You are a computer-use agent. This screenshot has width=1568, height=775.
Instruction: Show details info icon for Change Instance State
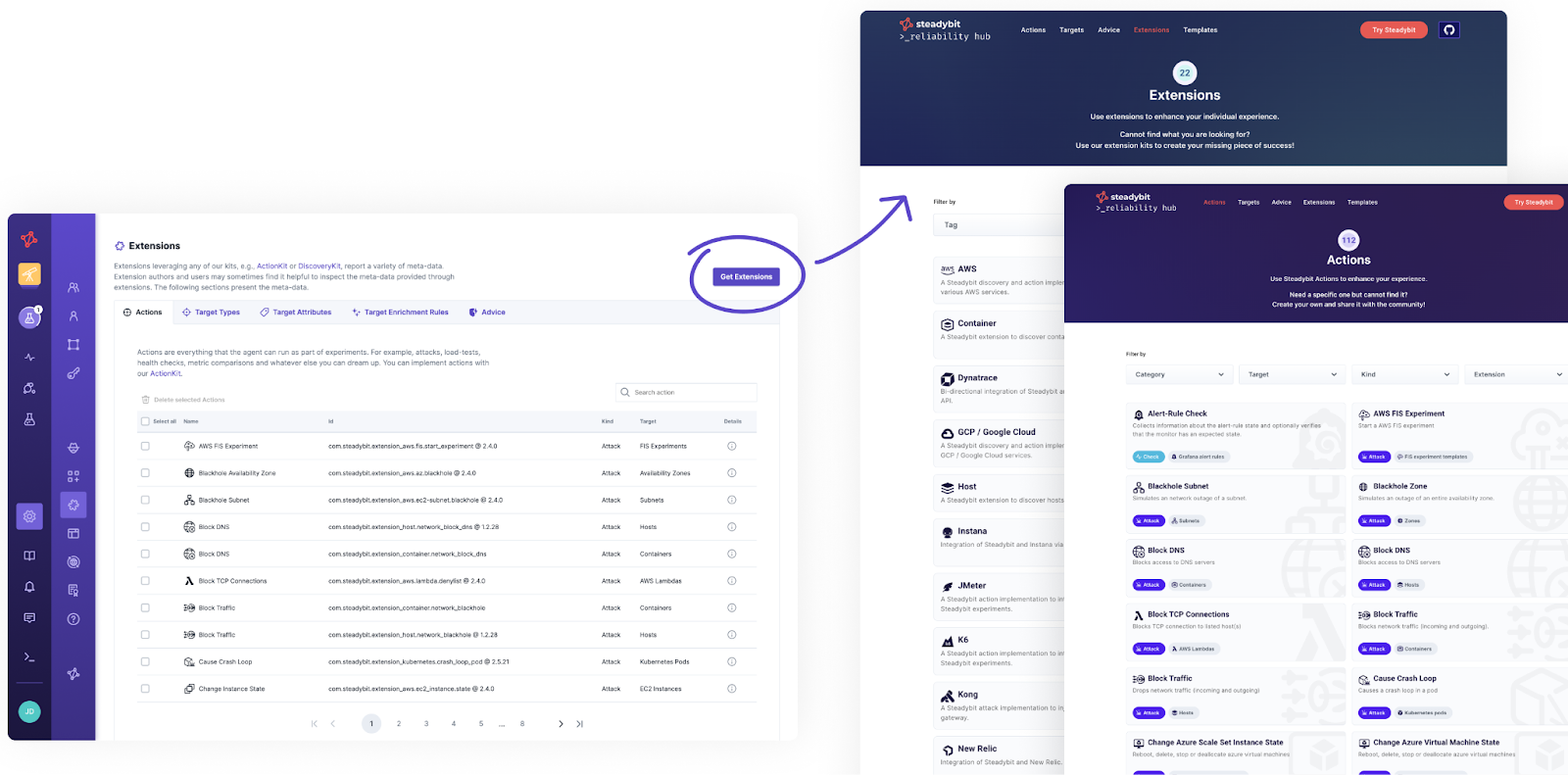pyautogui.click(x=731, y=689)
